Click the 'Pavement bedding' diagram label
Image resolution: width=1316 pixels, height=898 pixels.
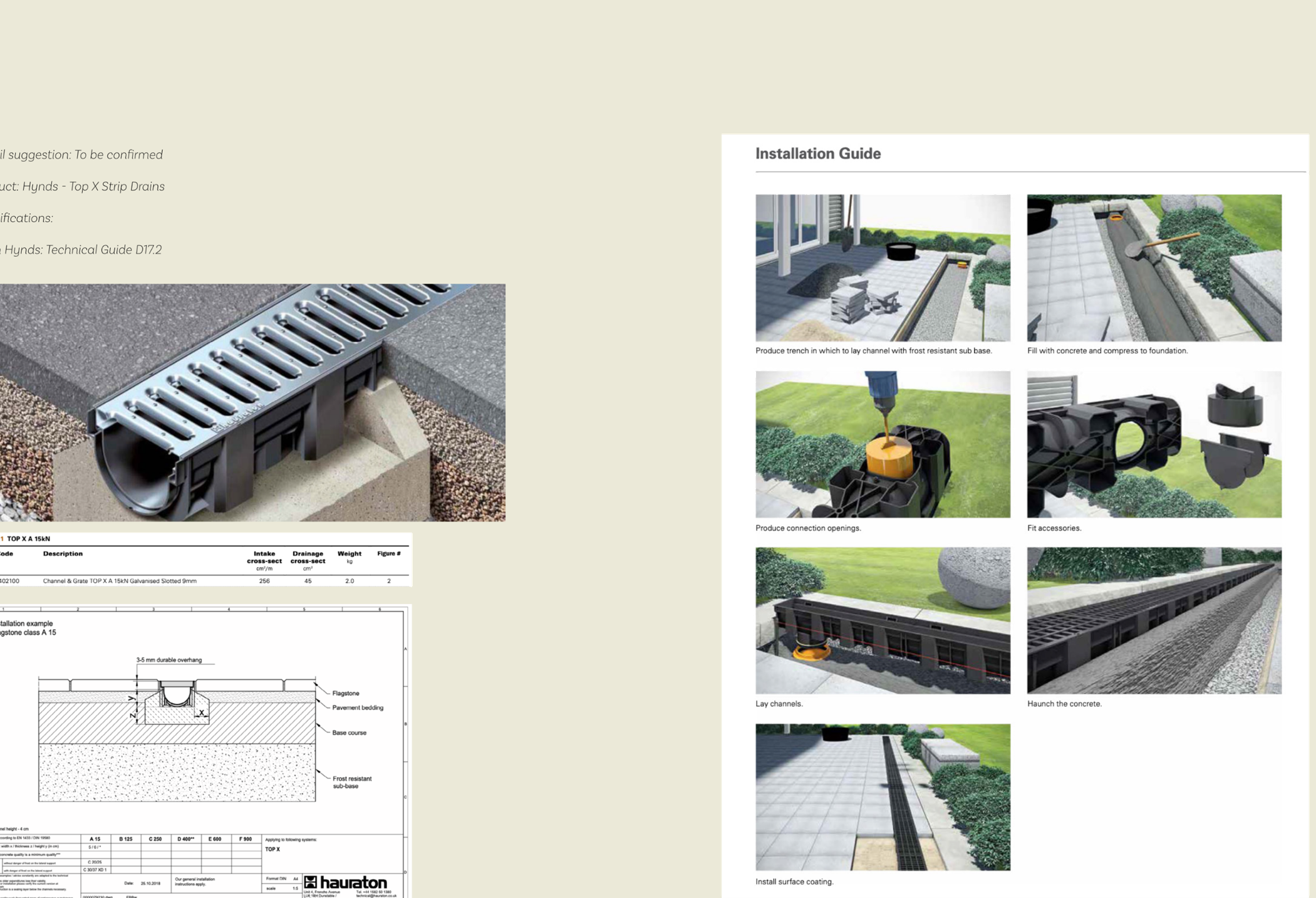pos(358,707)
